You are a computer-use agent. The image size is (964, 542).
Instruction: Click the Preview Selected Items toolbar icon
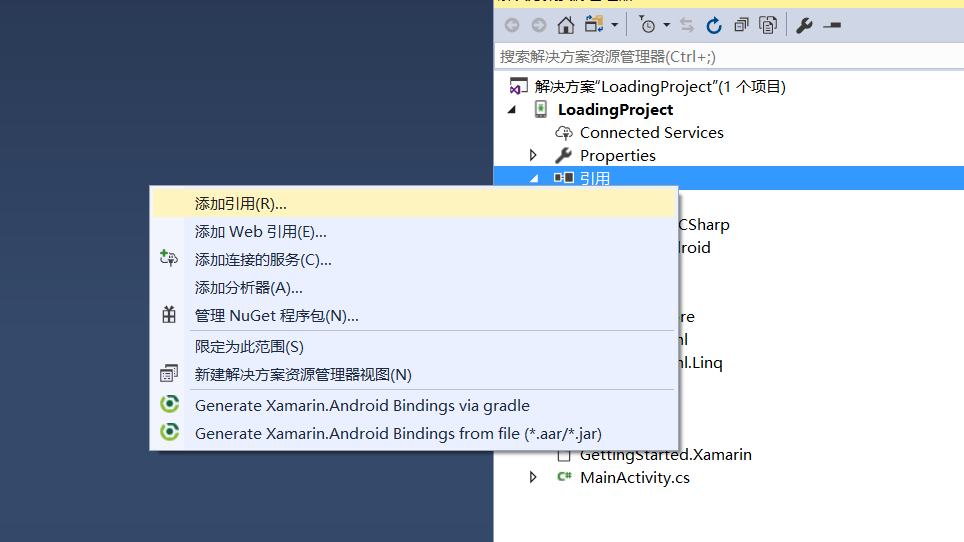point(832,25)
